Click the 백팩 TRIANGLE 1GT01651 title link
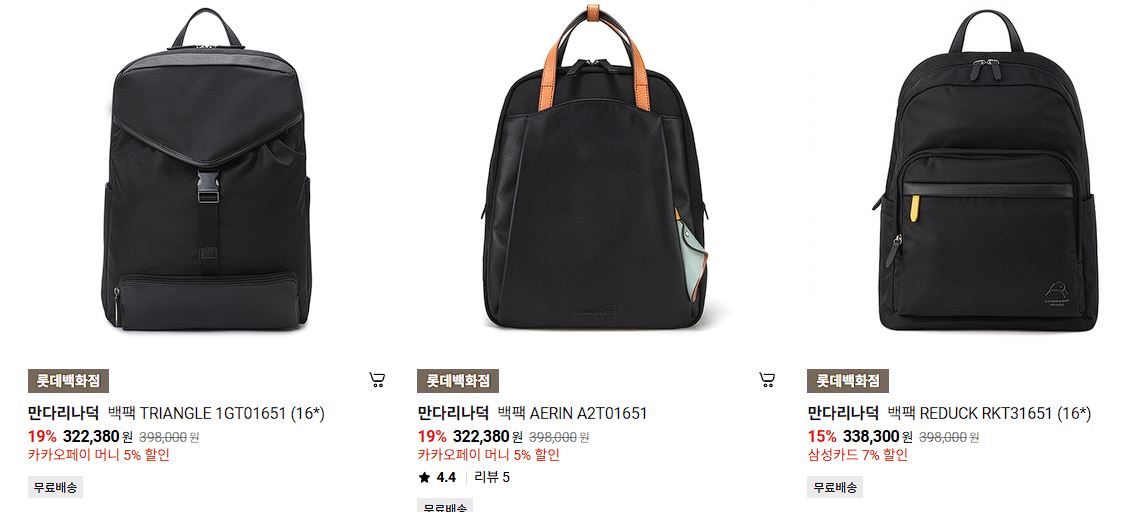Viewport: 1128px width, 512px height. click(x=217, y=413)
